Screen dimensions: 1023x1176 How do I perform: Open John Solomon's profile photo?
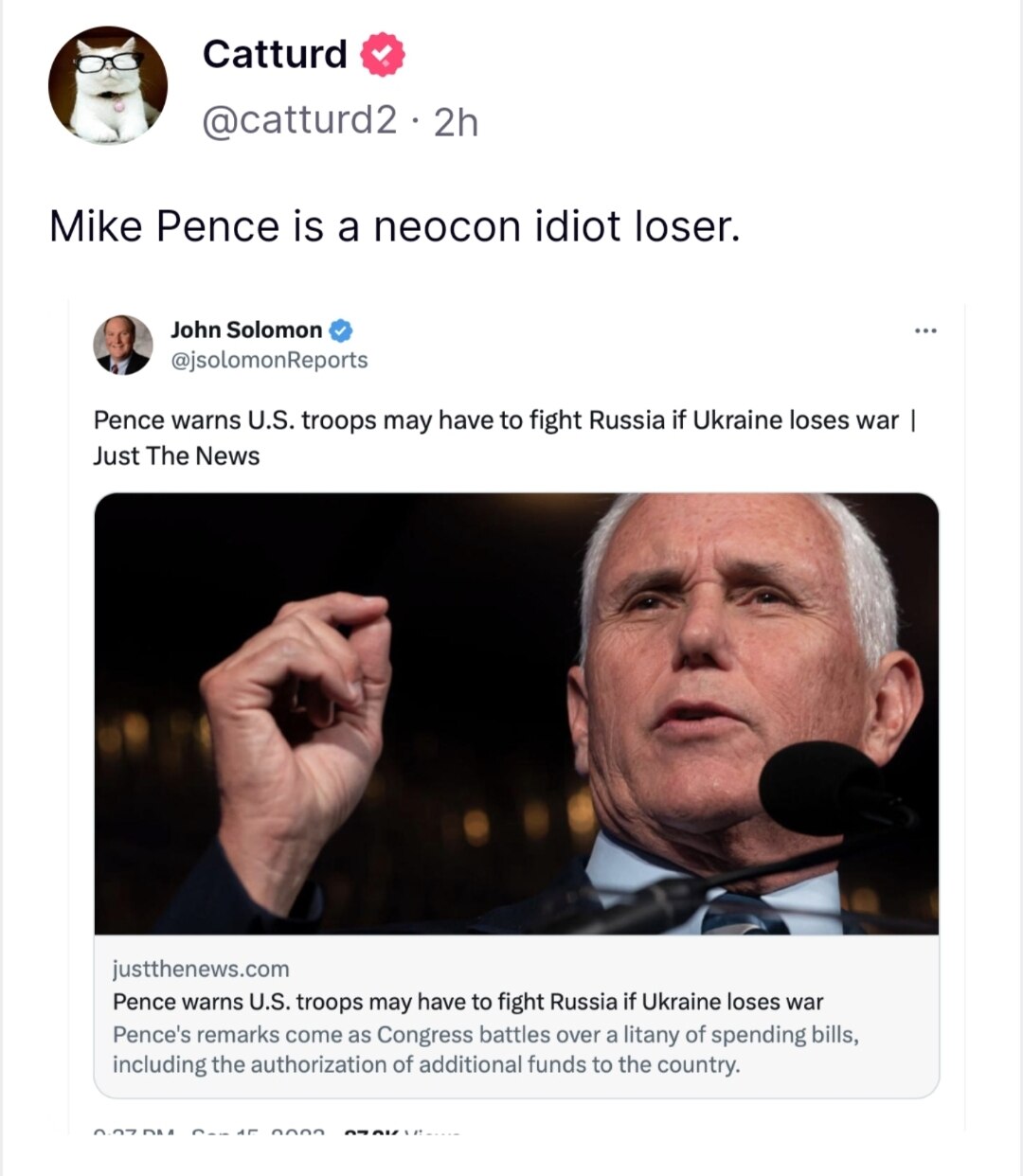(x=123, y=345)
